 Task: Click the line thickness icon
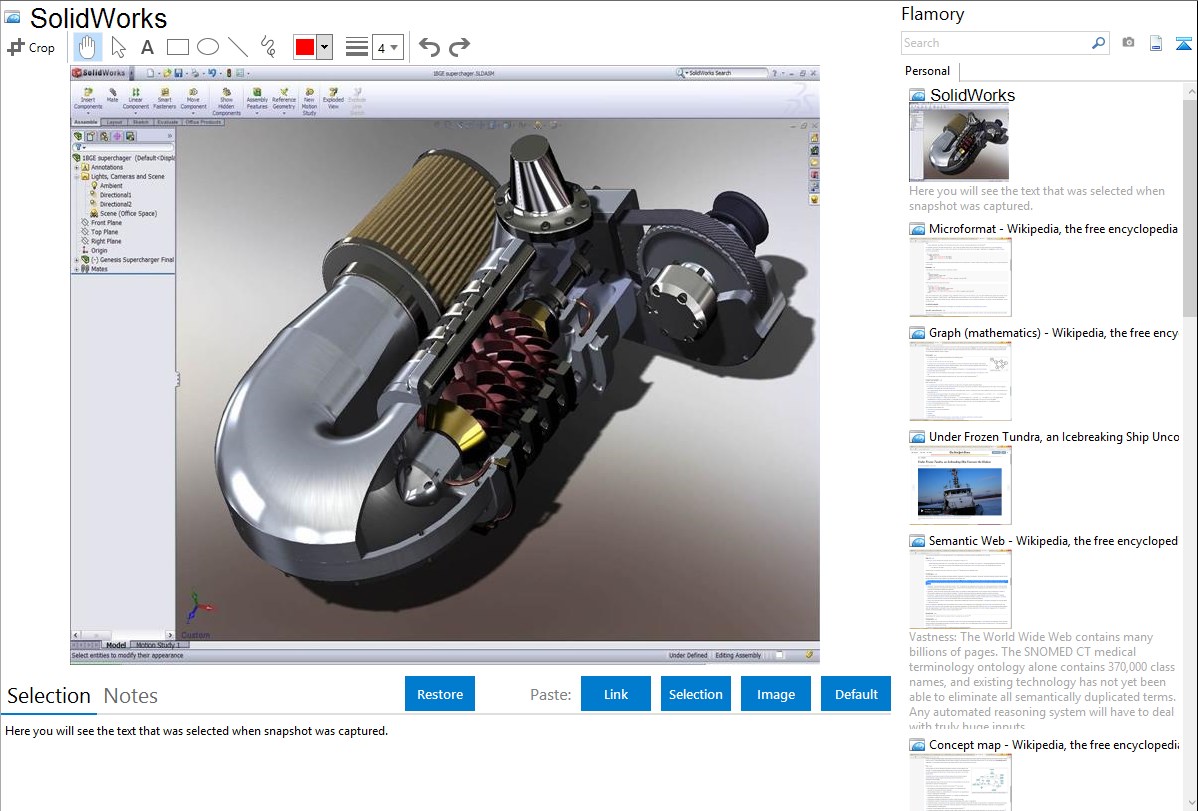pos(356,47)
